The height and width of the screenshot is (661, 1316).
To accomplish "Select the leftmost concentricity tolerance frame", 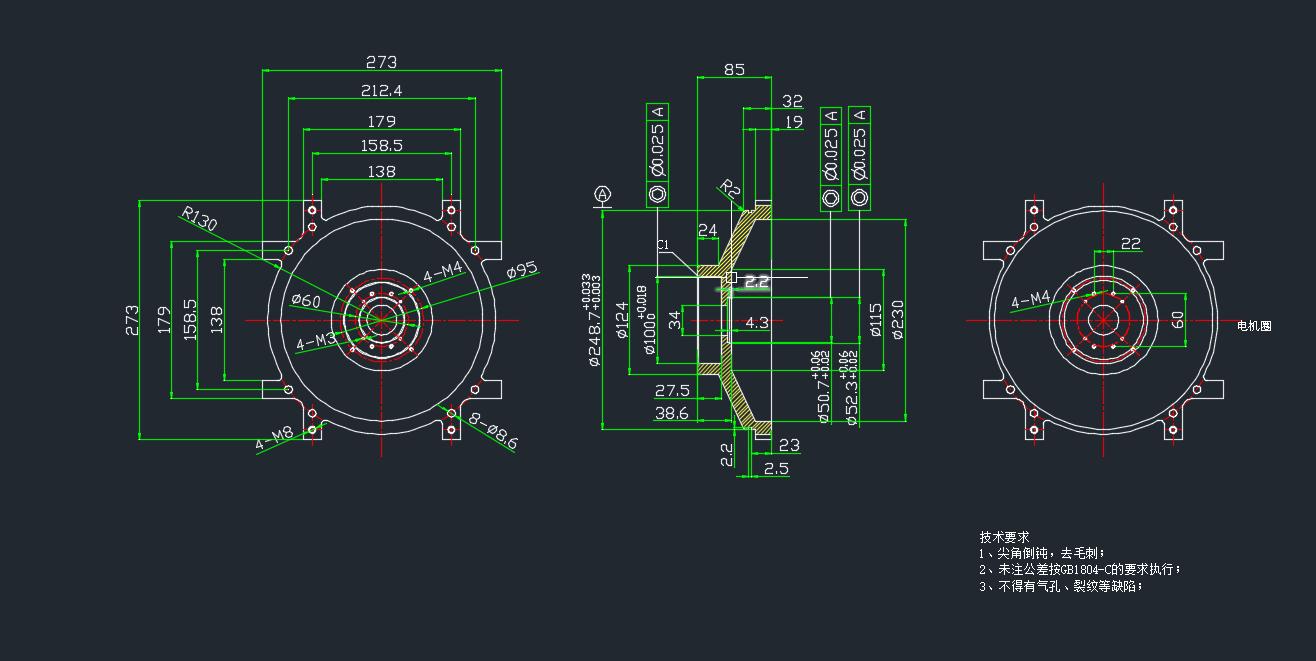I will tap(658, 155).
